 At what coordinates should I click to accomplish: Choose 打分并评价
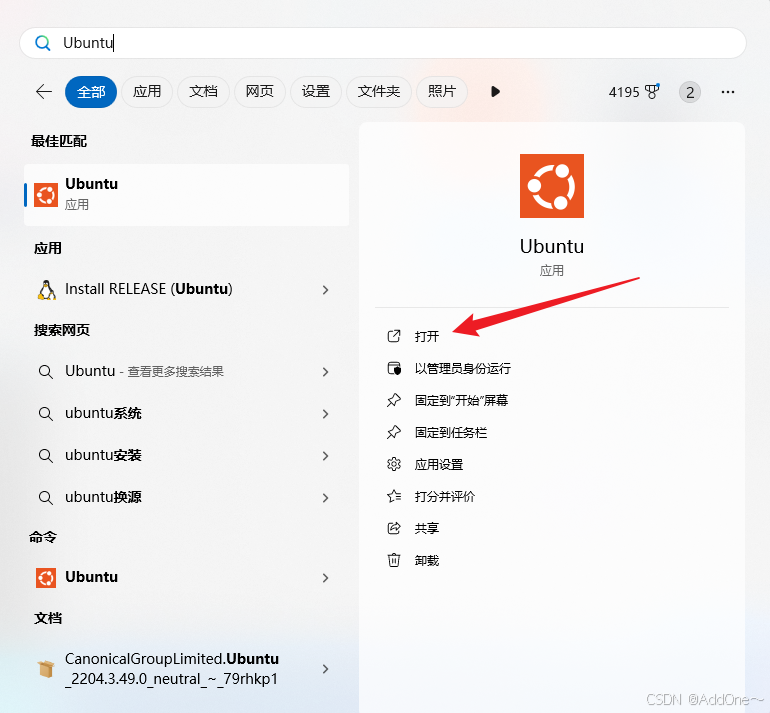(x=445, y=496)
